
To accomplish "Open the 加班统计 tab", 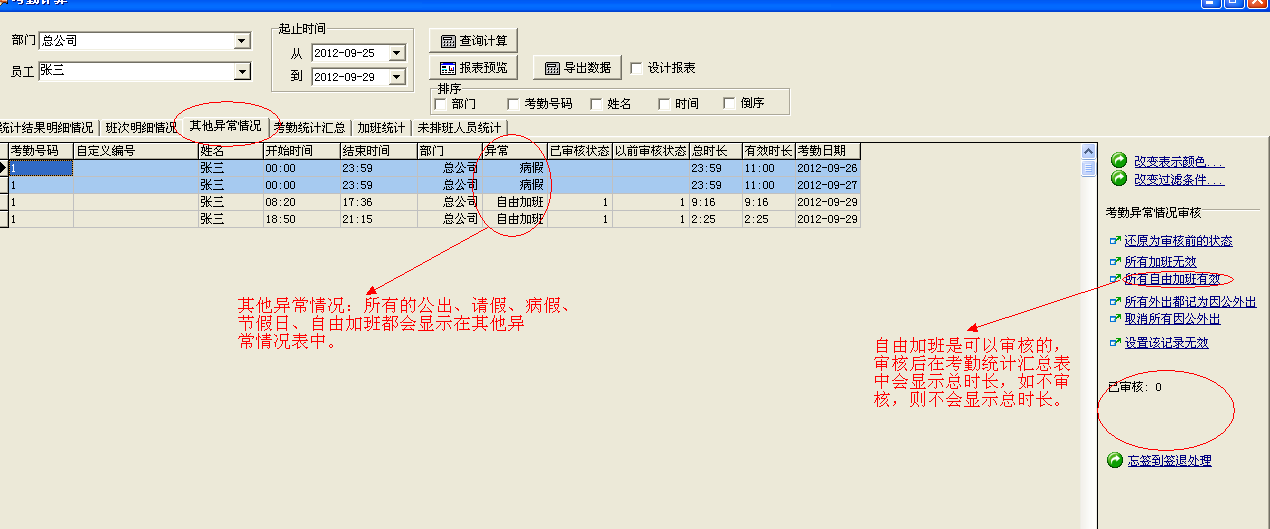I will 381,127.
